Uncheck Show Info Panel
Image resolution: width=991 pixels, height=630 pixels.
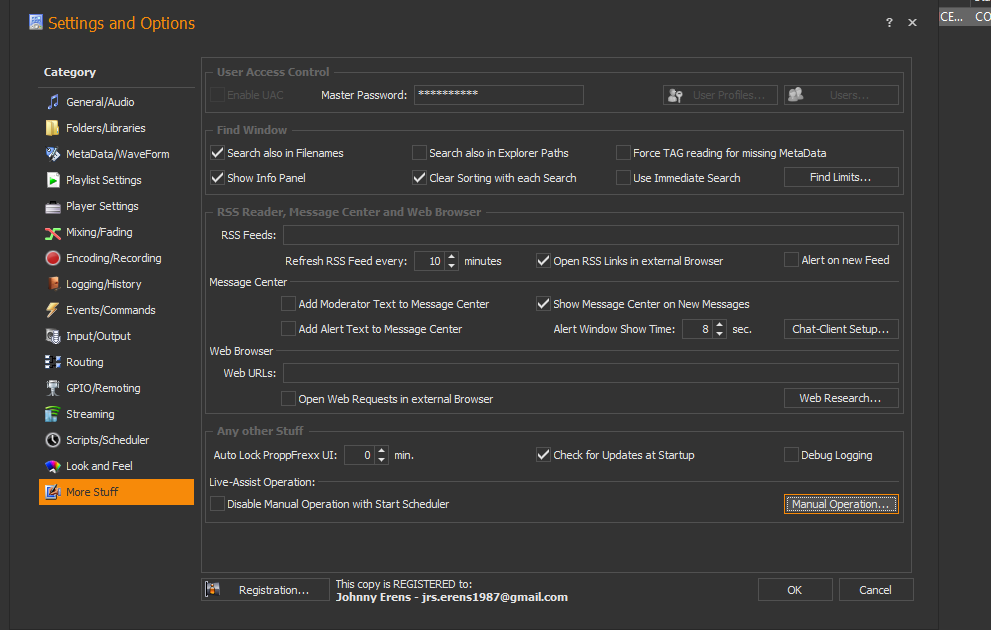[217, 178]
